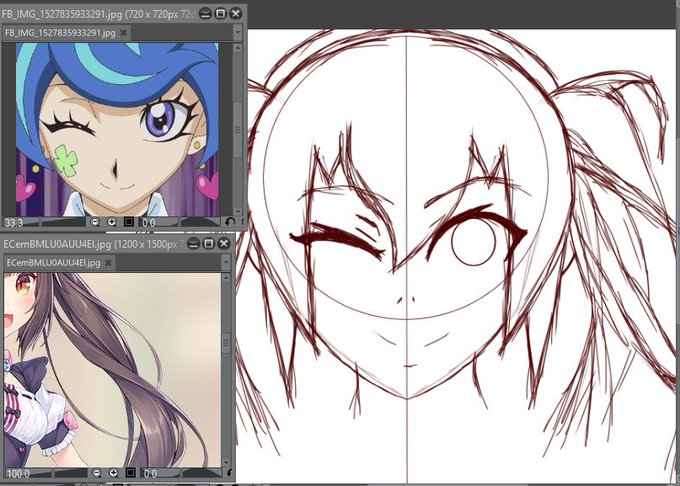Viewport: 680px width, 486px height.
Task: Open tab list dropdown in FB_IMG window
Action: pos(238,32)
